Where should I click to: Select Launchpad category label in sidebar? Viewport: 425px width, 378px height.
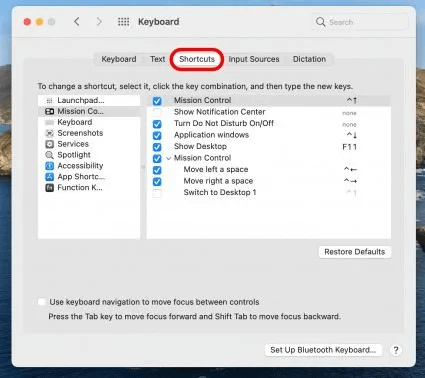[x=81, y=100]
